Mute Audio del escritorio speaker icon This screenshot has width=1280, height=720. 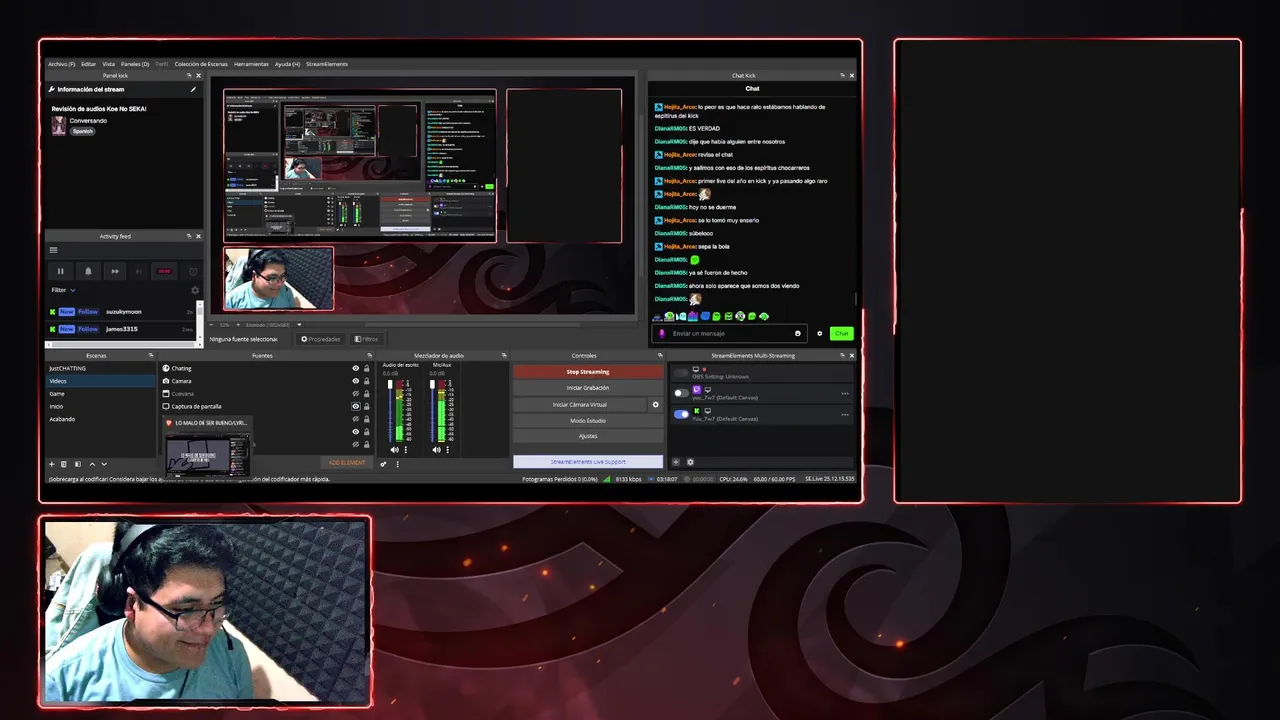[393, 450]
